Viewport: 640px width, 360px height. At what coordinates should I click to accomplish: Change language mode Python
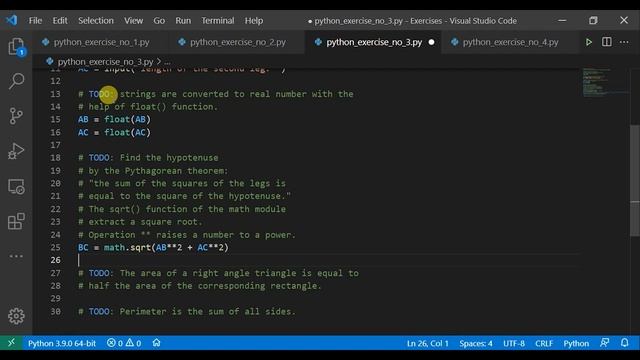576,343
